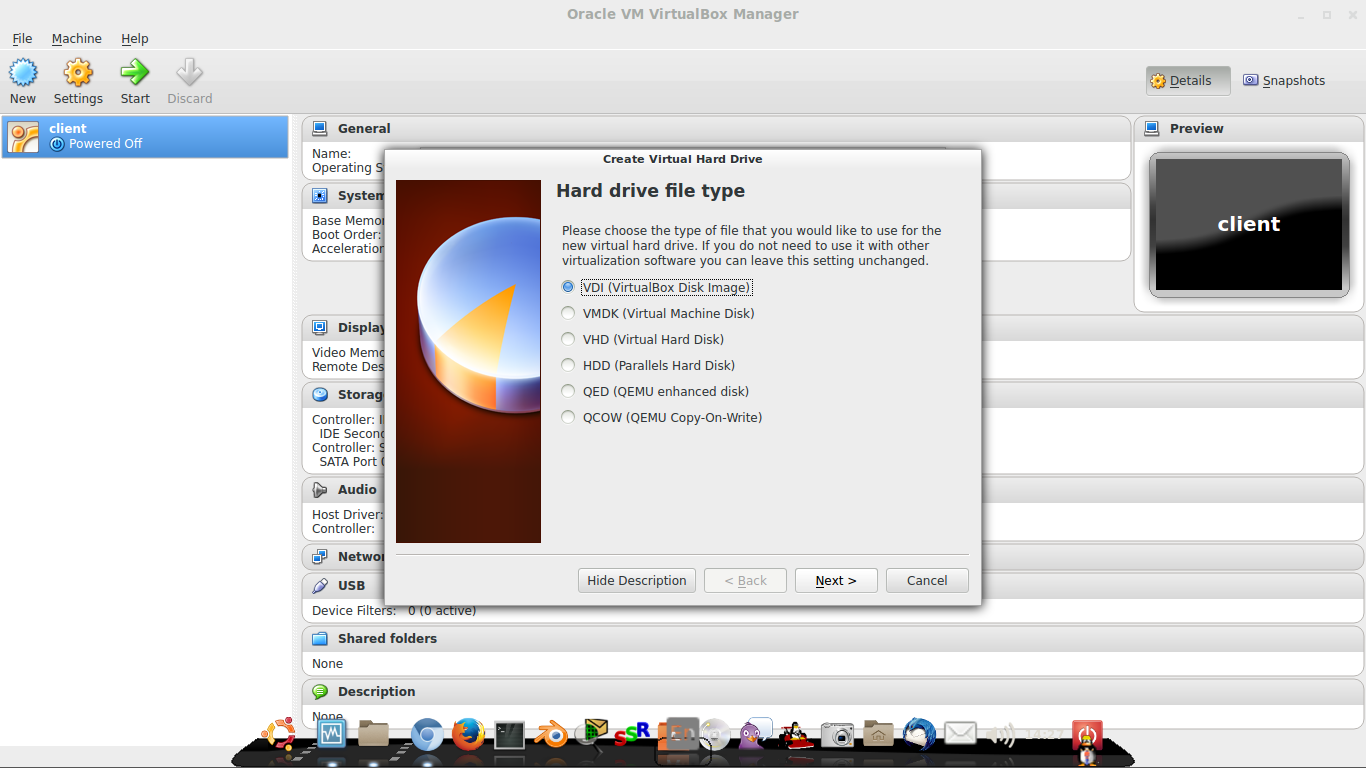
Task: Click the Preview section header text
Action: click(x=1197, y=128)
